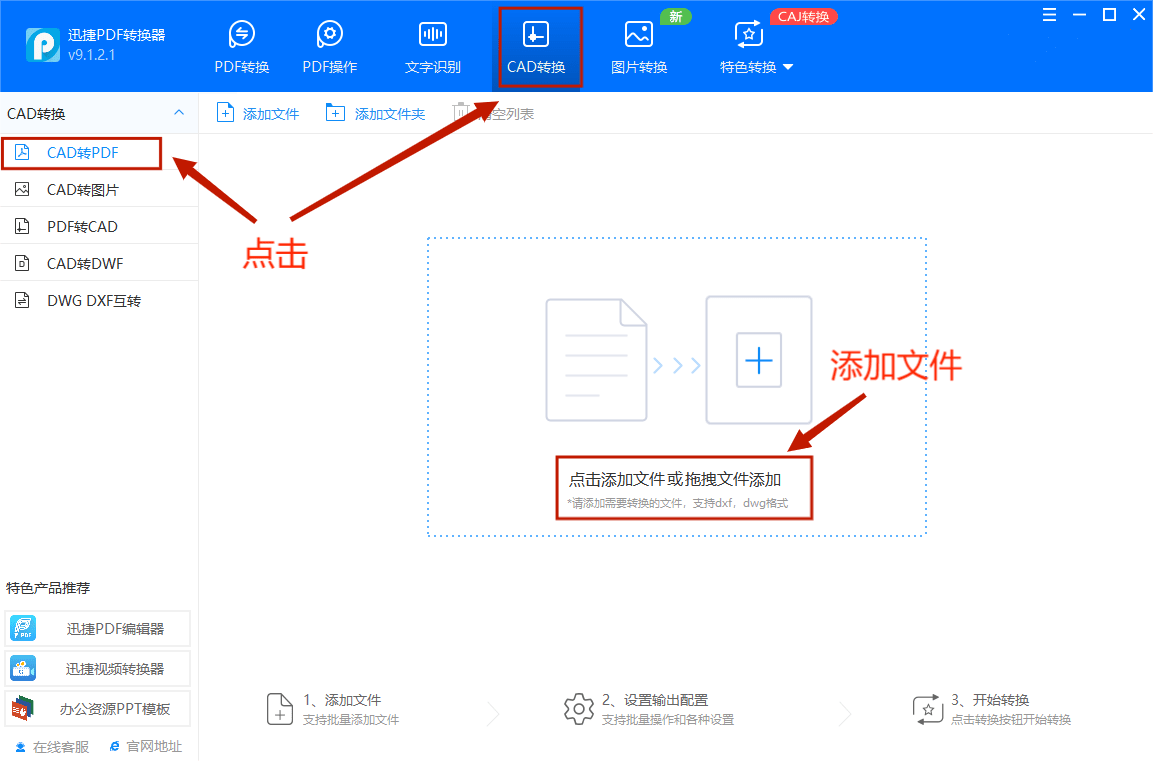The height and width of the screenshot is (761, 1153).
Task: Click the CAD转DWF file icon
Action: click(x=22, y=263)
